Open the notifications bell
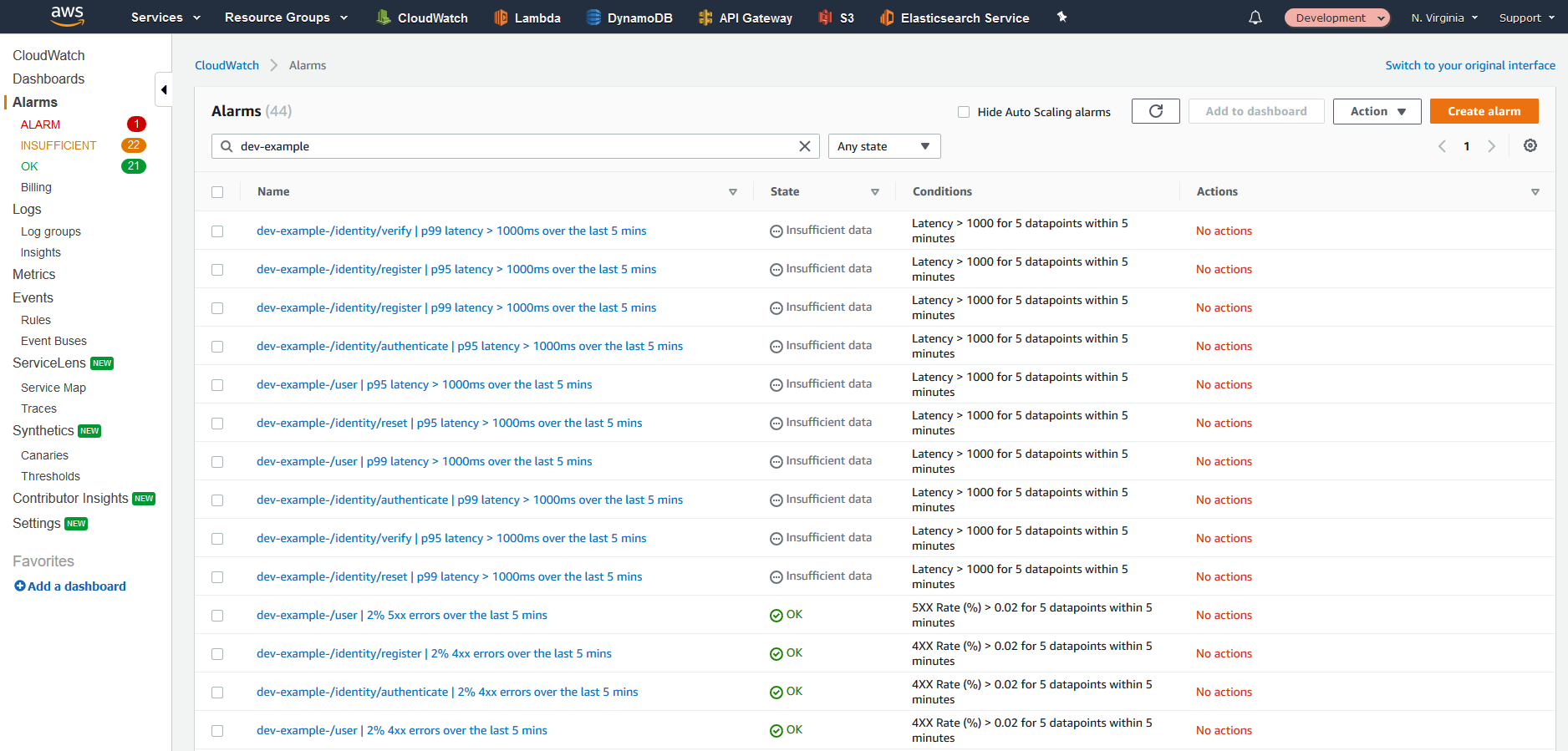The width and height of the screenshot is (1568, 751). click(x=1255, y=18)
